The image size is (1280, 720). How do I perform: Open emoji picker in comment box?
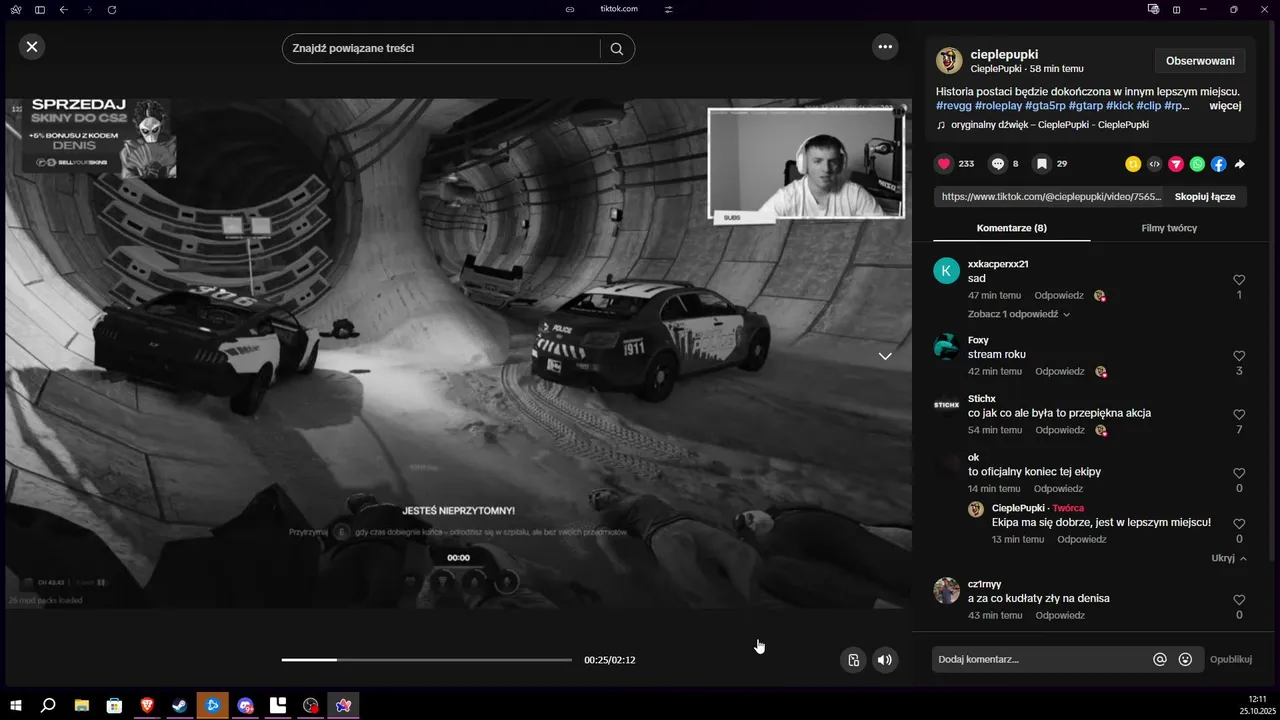click(x=1185, y=659)
